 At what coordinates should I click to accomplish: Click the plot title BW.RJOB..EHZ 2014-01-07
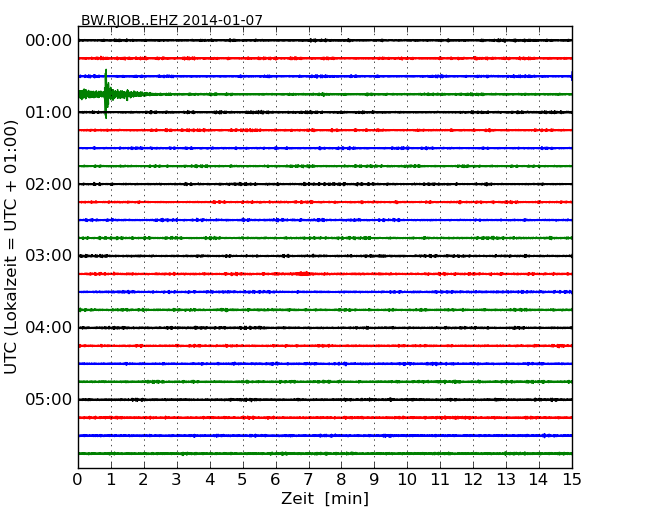click(172, 20)
